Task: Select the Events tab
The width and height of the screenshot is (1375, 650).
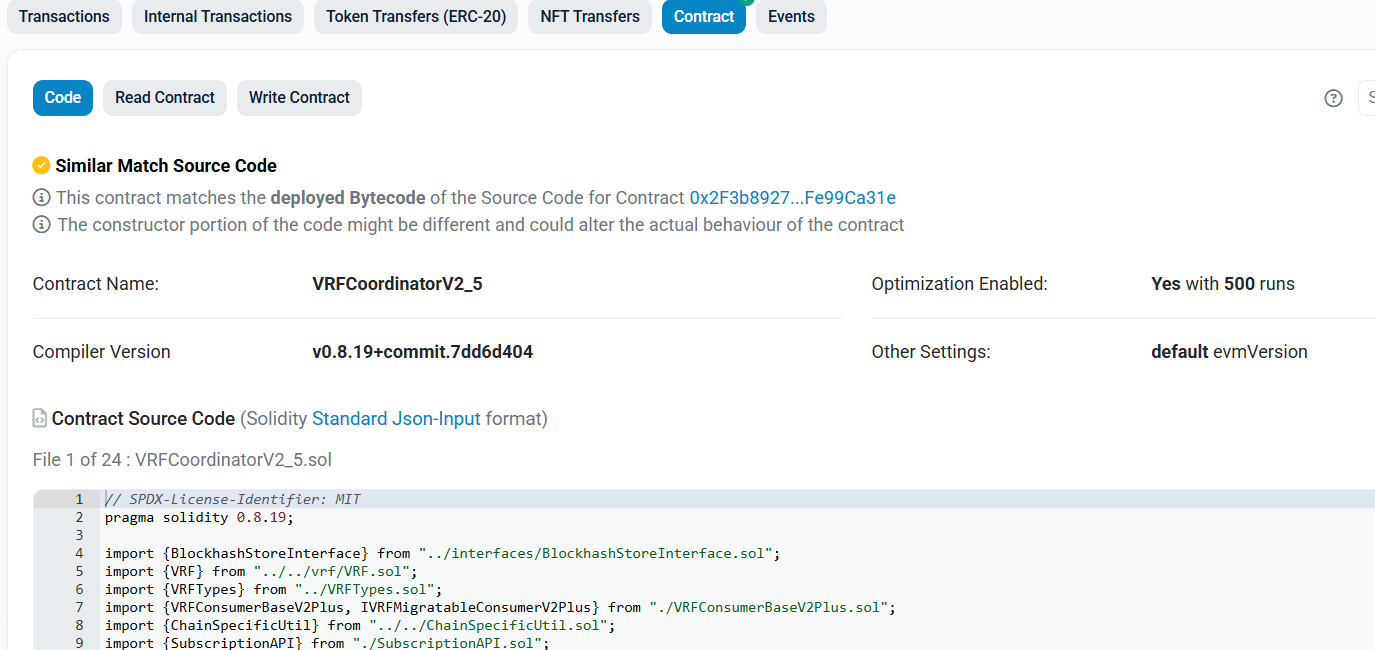Action: click(791, 17)
